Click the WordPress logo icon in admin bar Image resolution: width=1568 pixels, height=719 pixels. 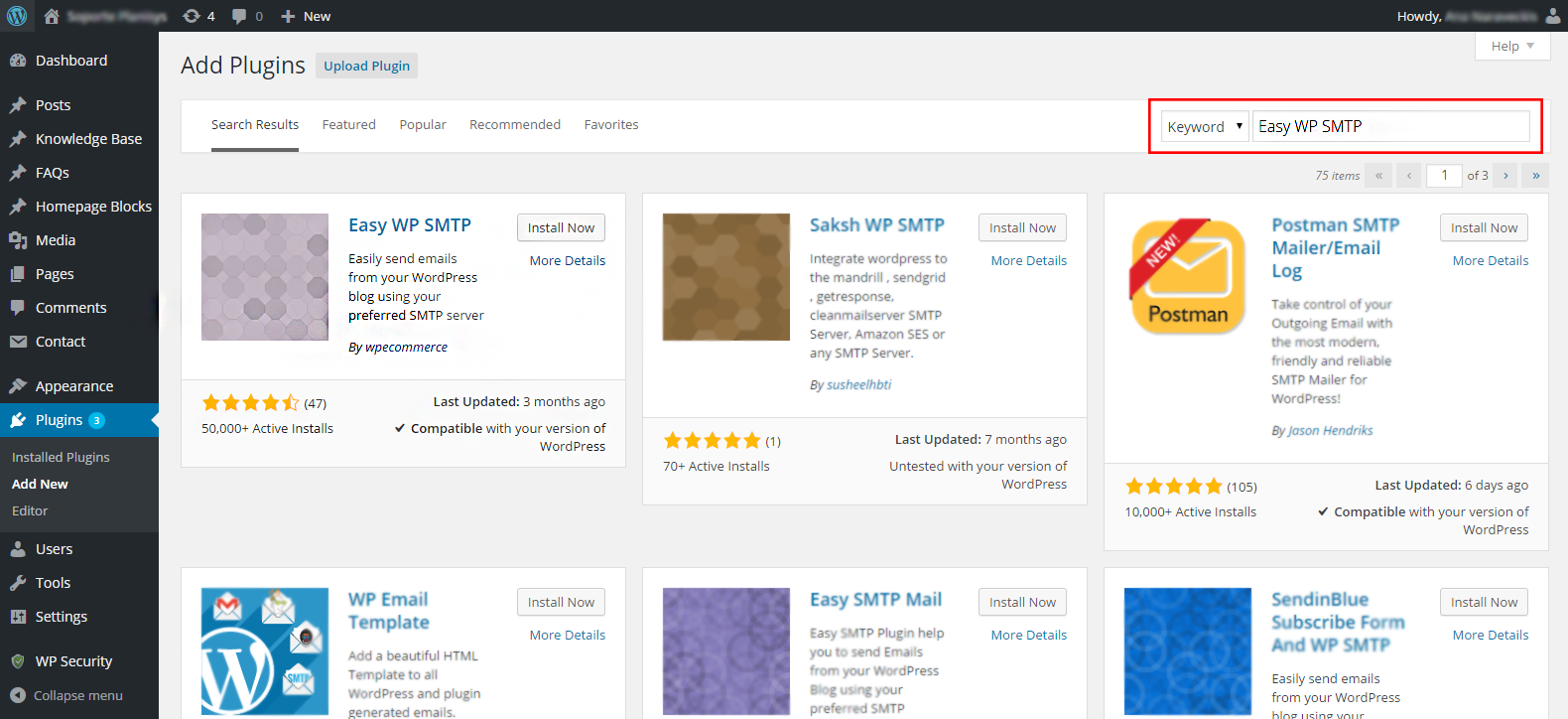pos(17,16)
